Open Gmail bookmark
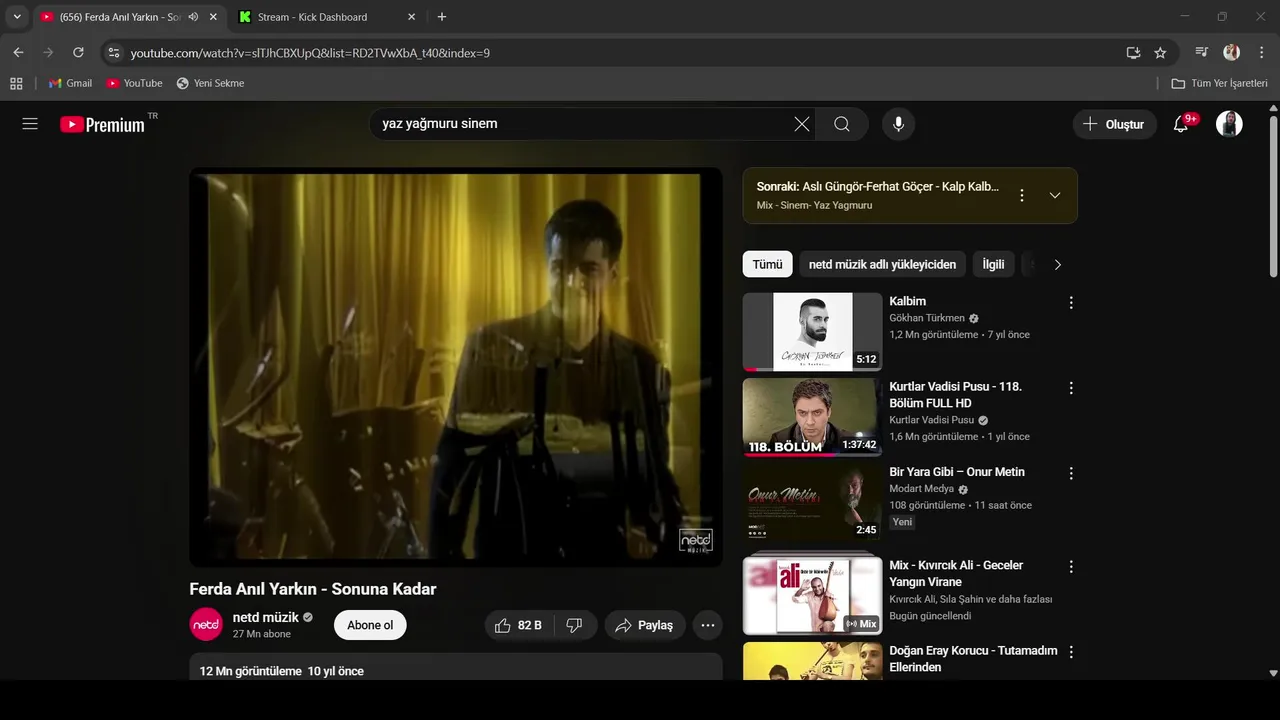Screen dimensions: 1280x720 (x=70, y=83)
